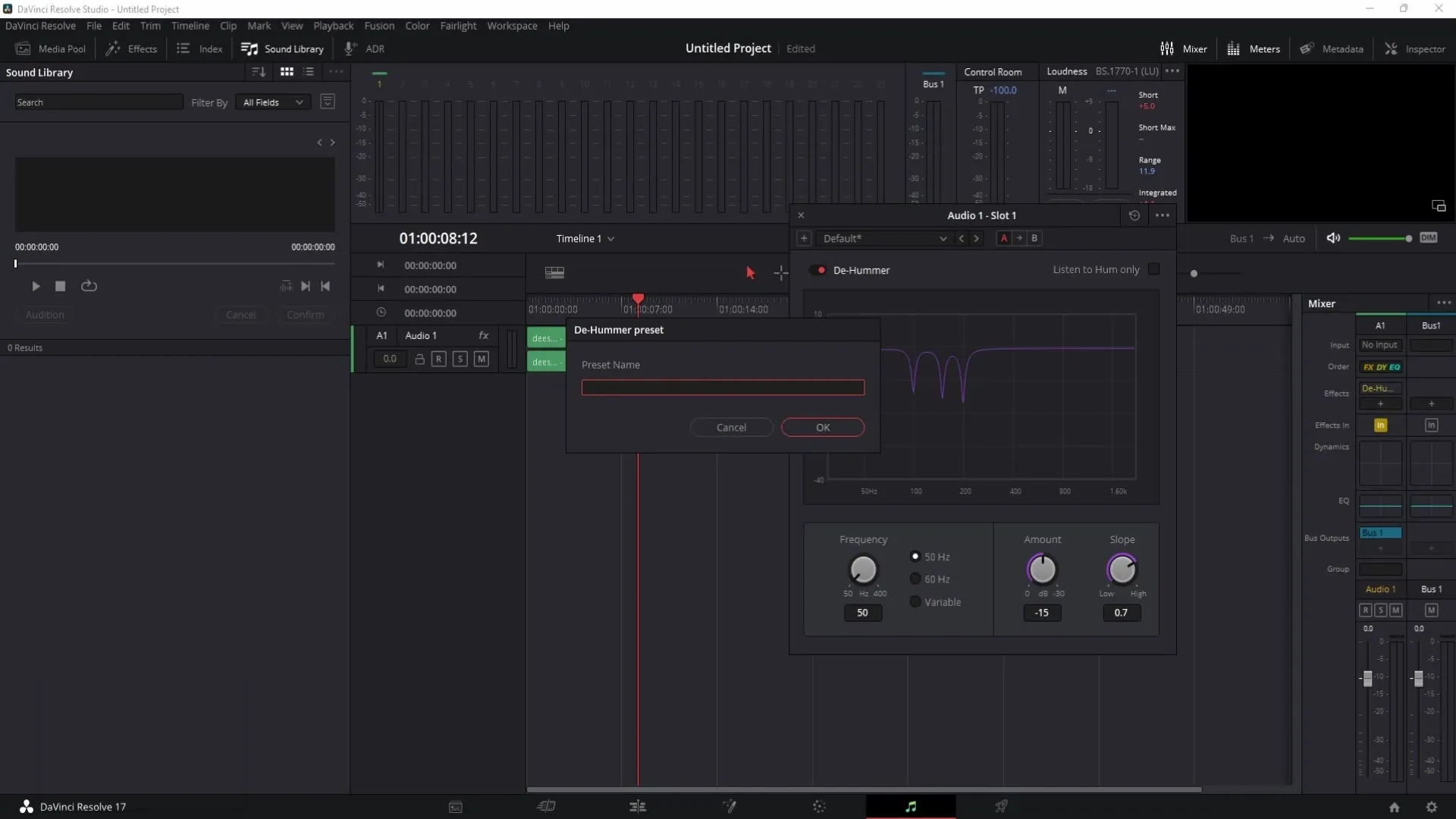Select the 60 Hz frequency radio button
1456x819 pixels.
pos(914,578)
